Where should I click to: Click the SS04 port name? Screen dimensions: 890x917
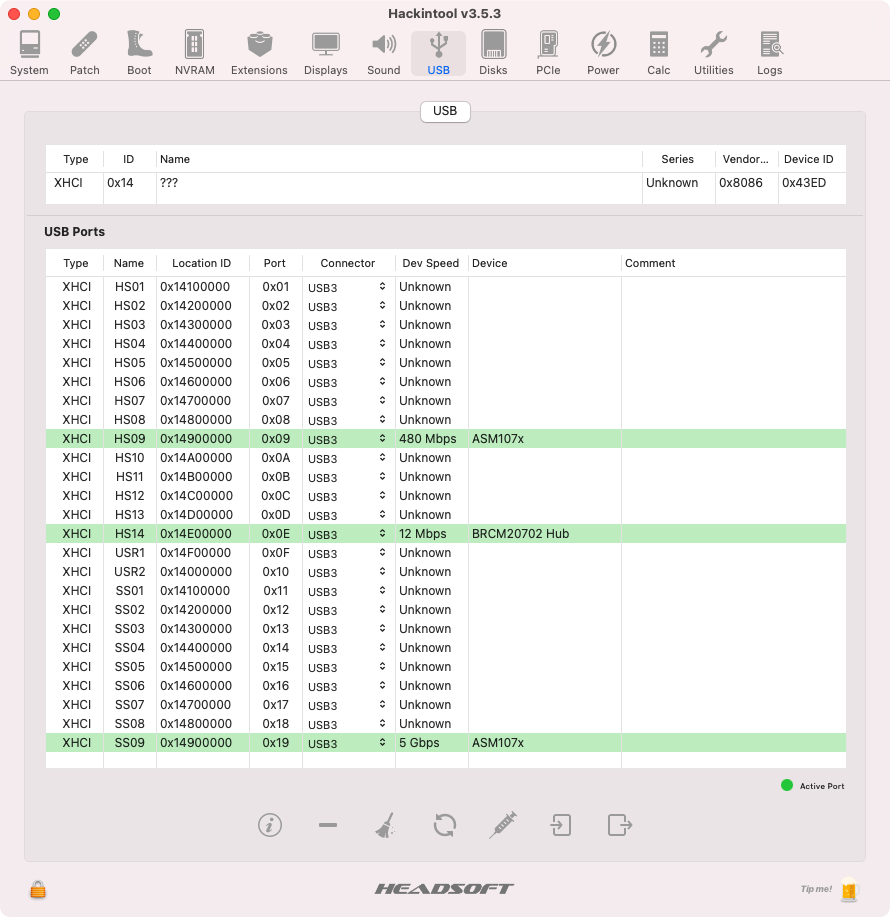pos(129,647)
